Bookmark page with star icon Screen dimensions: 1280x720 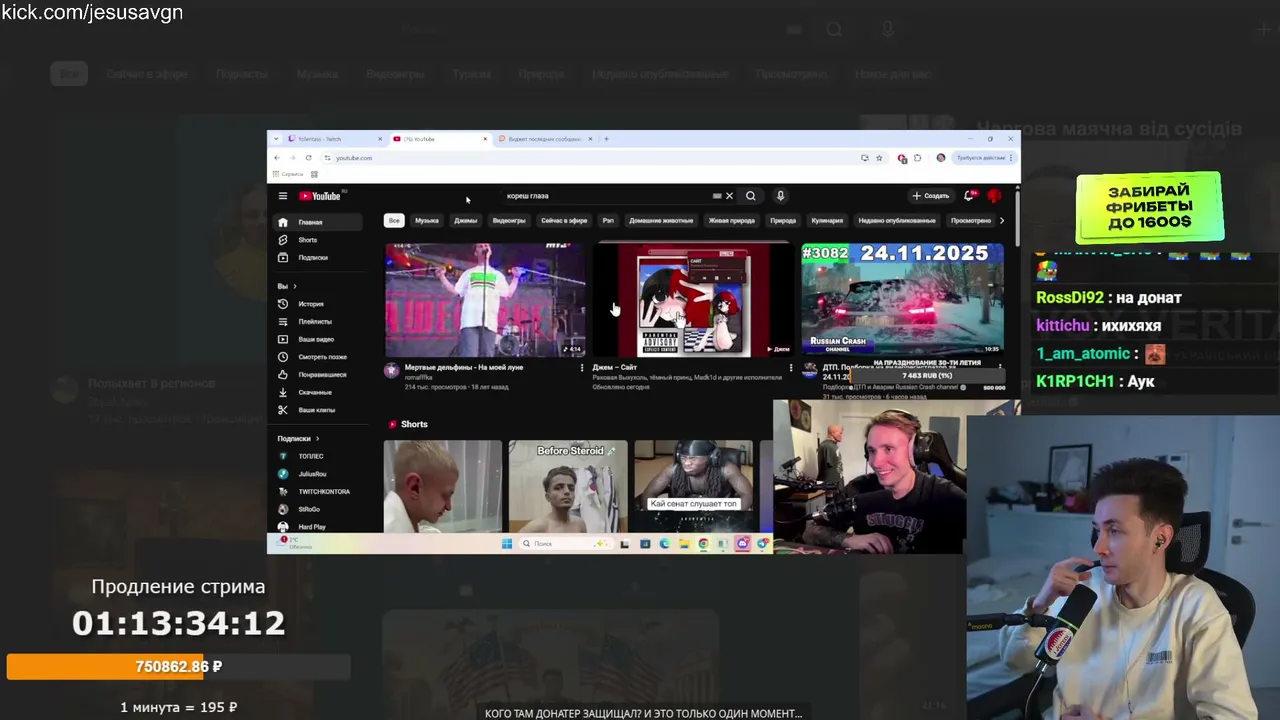tap(879, 158)
